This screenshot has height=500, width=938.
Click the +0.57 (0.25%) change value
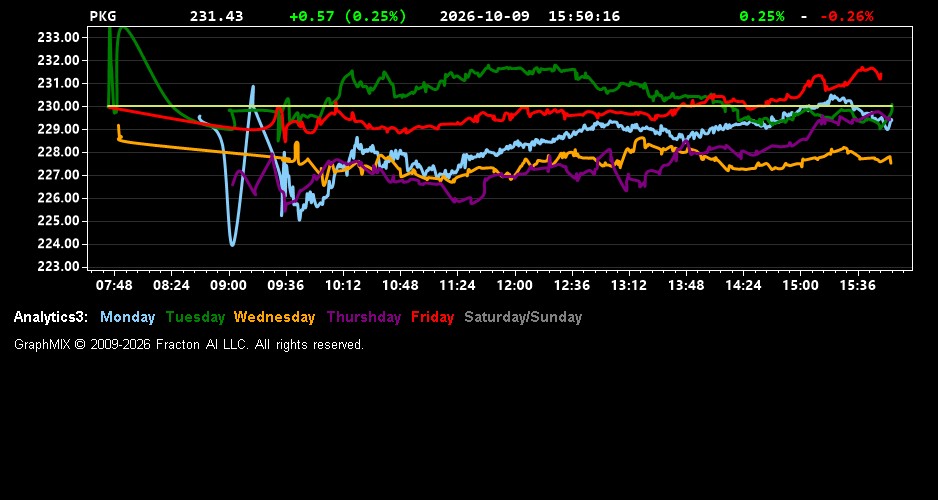point(348,17)
